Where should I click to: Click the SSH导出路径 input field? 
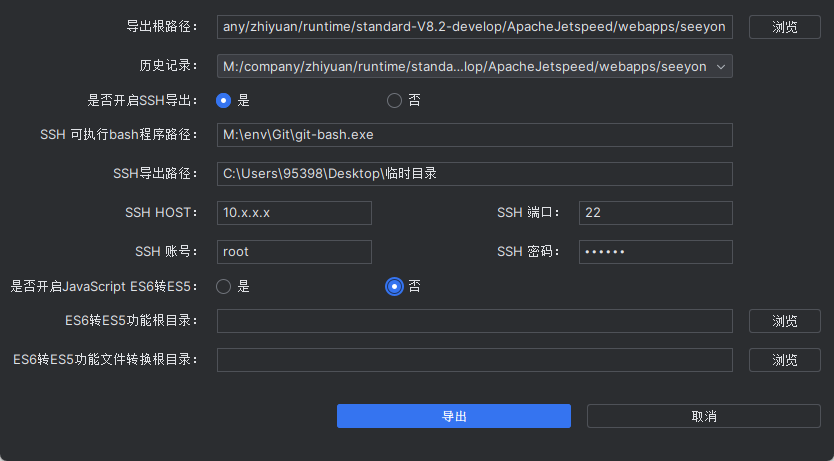click(474, 174)
